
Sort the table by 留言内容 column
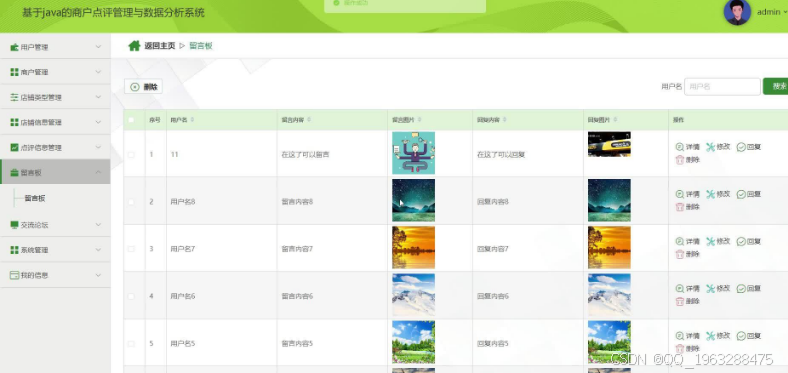[x=309, y=120]
